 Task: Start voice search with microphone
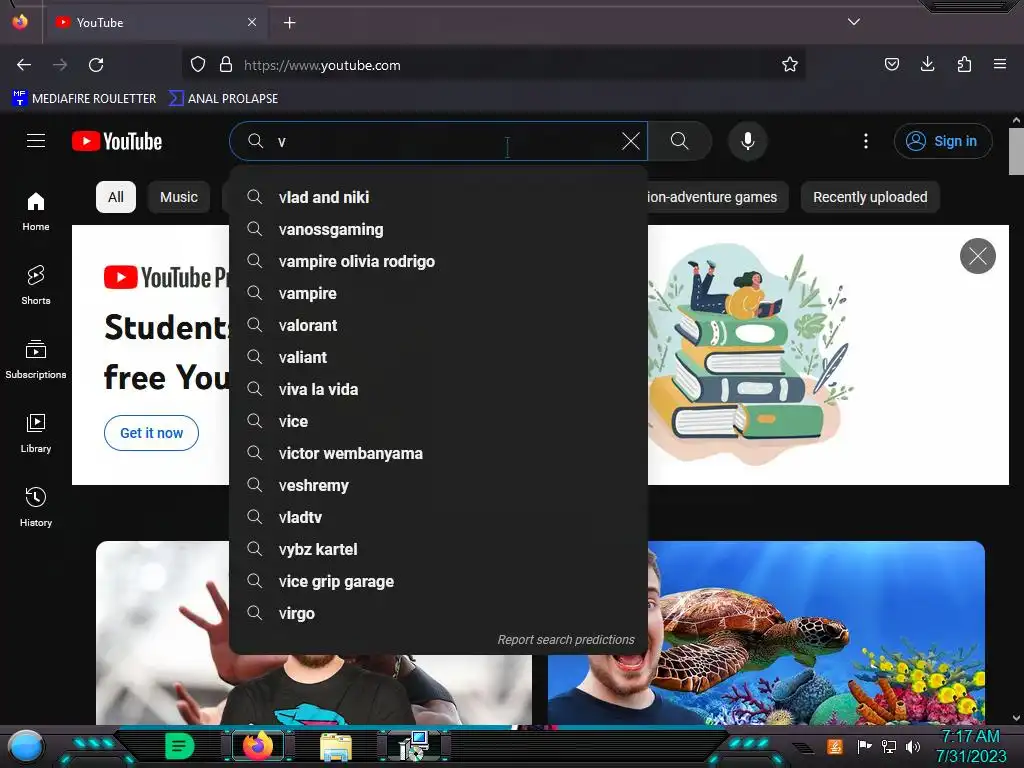pos(748,141)
